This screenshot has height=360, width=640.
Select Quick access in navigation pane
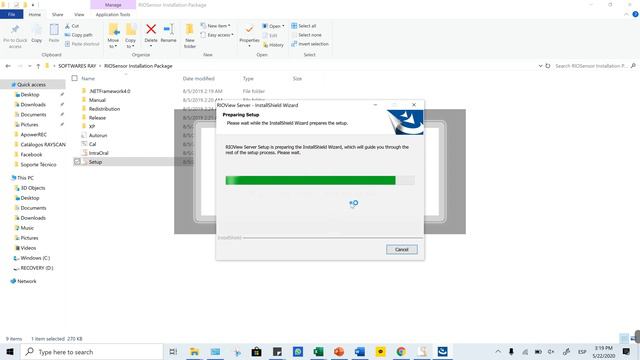[x=31, y=84]
